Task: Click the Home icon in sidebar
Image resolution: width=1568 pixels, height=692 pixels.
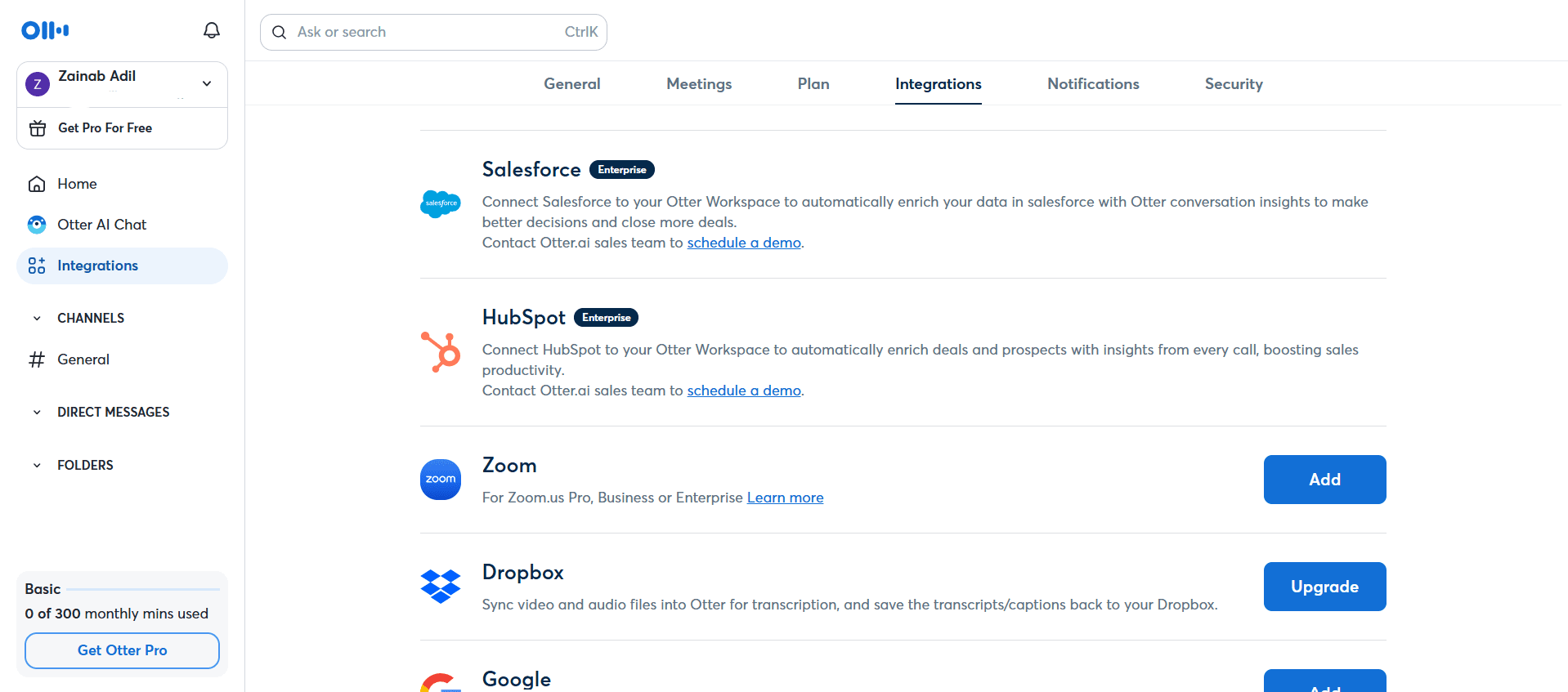Action: 37,184
